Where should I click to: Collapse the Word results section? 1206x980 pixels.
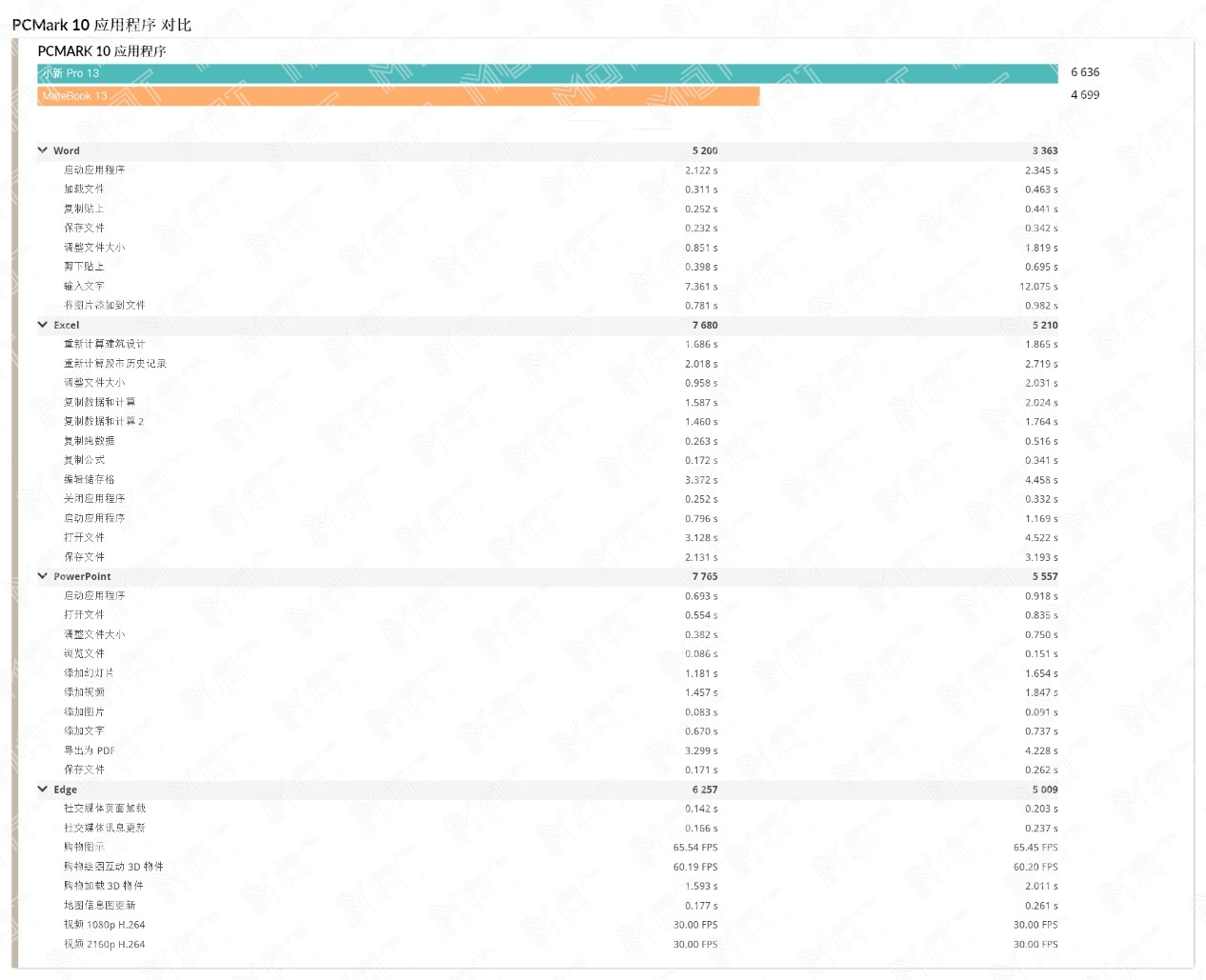tap(43, 150)
